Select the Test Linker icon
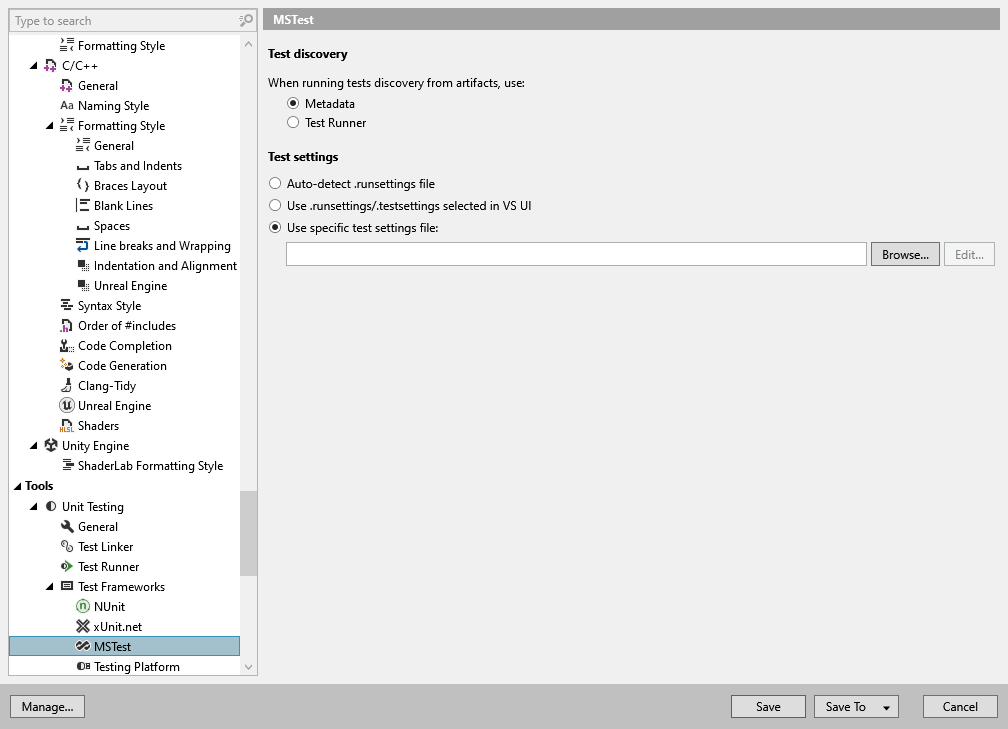Viewport: 1008px width, 729px height. click(68, 546)
